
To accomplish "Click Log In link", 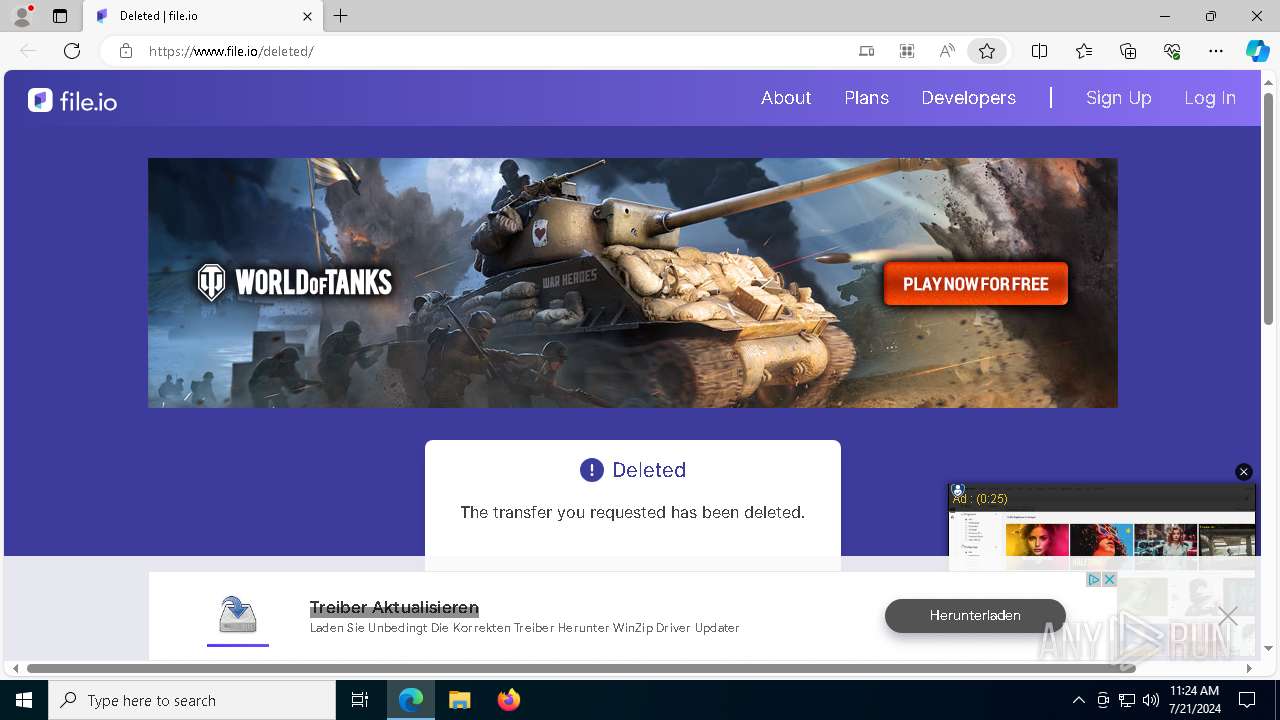I will click(1210, 98).
